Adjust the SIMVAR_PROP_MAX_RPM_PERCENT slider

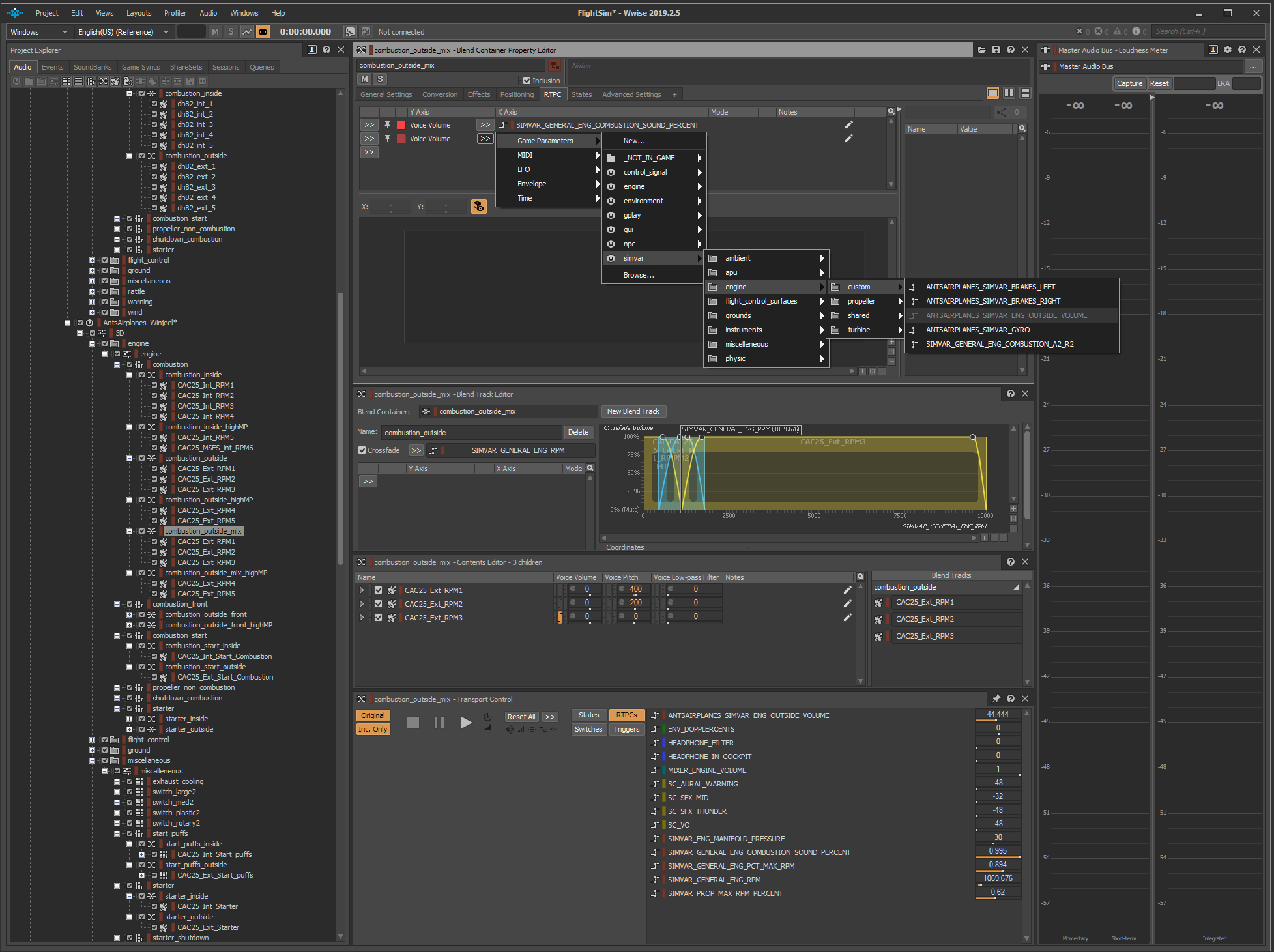(x=998, y=893)
